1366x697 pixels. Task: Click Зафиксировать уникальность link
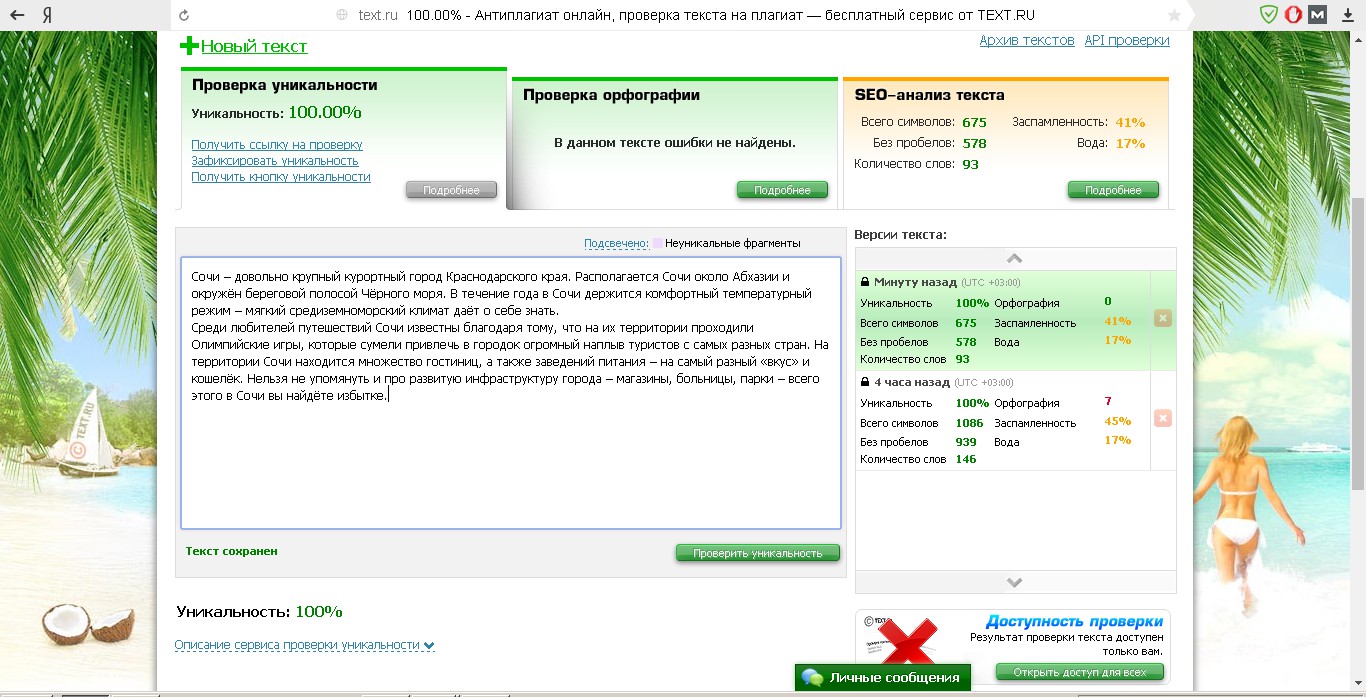(x=275, y=161)
